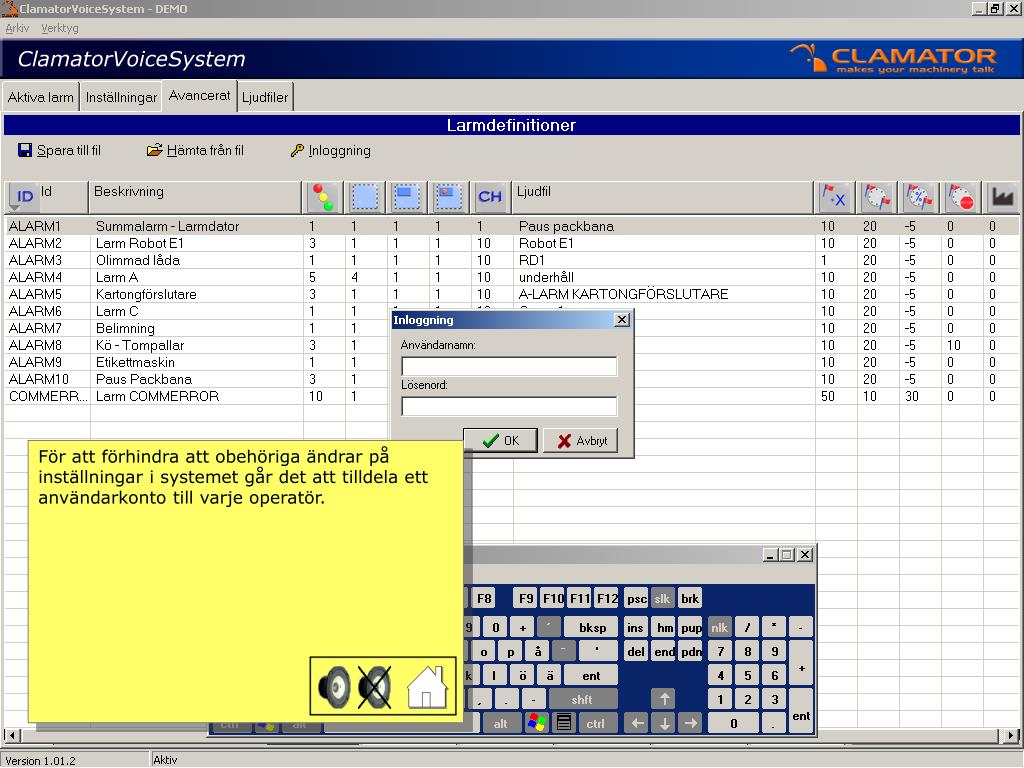Click the up arrow key on keyboard
Viewport: 1024px width, 768px height.
[664, 699]
